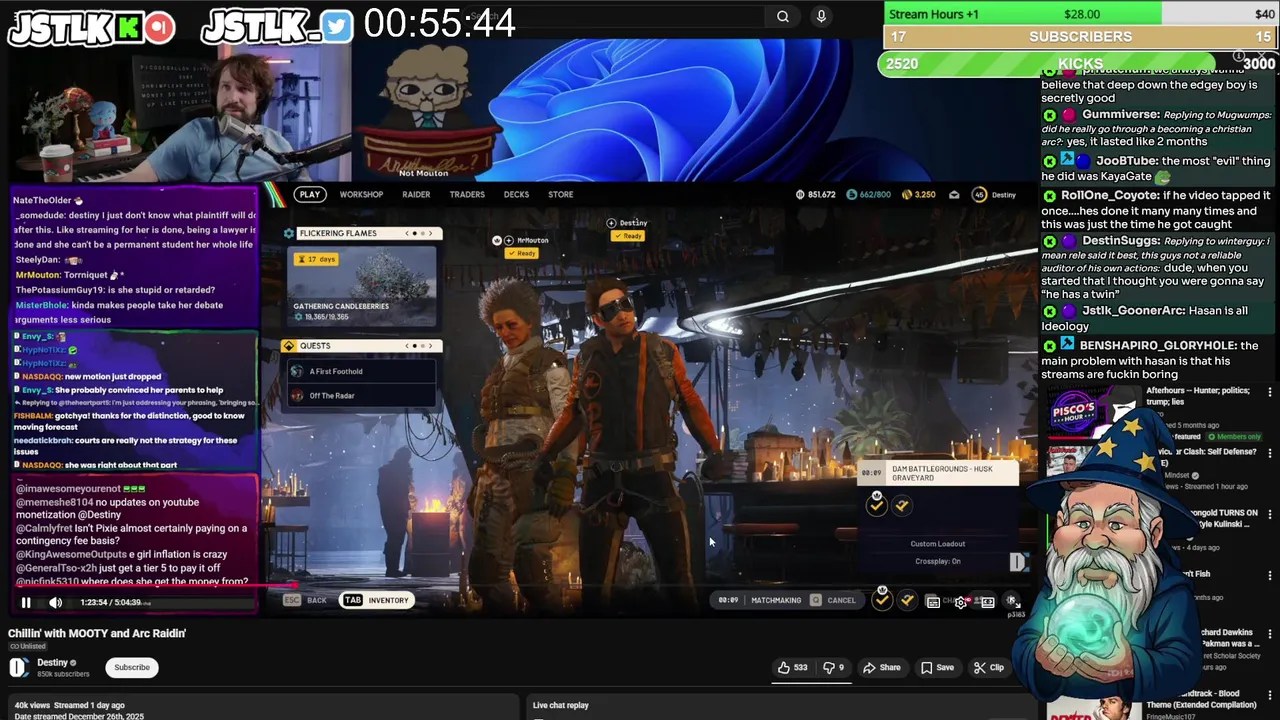
Task: Click the crowned ready checkmark in map panel
Action: tap(876, 505)
